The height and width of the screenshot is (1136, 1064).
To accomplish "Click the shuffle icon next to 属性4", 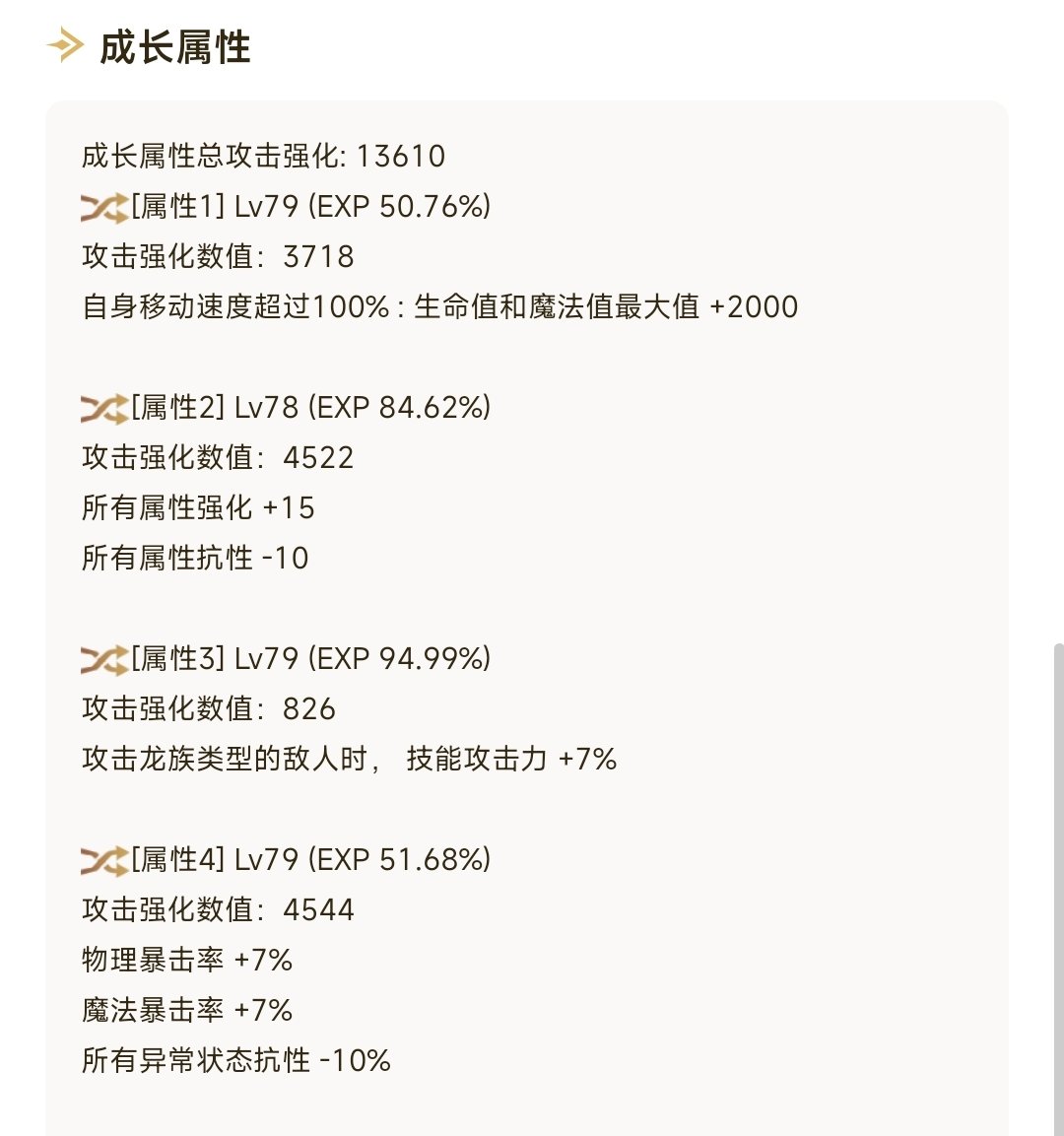I will pos(104,861).
